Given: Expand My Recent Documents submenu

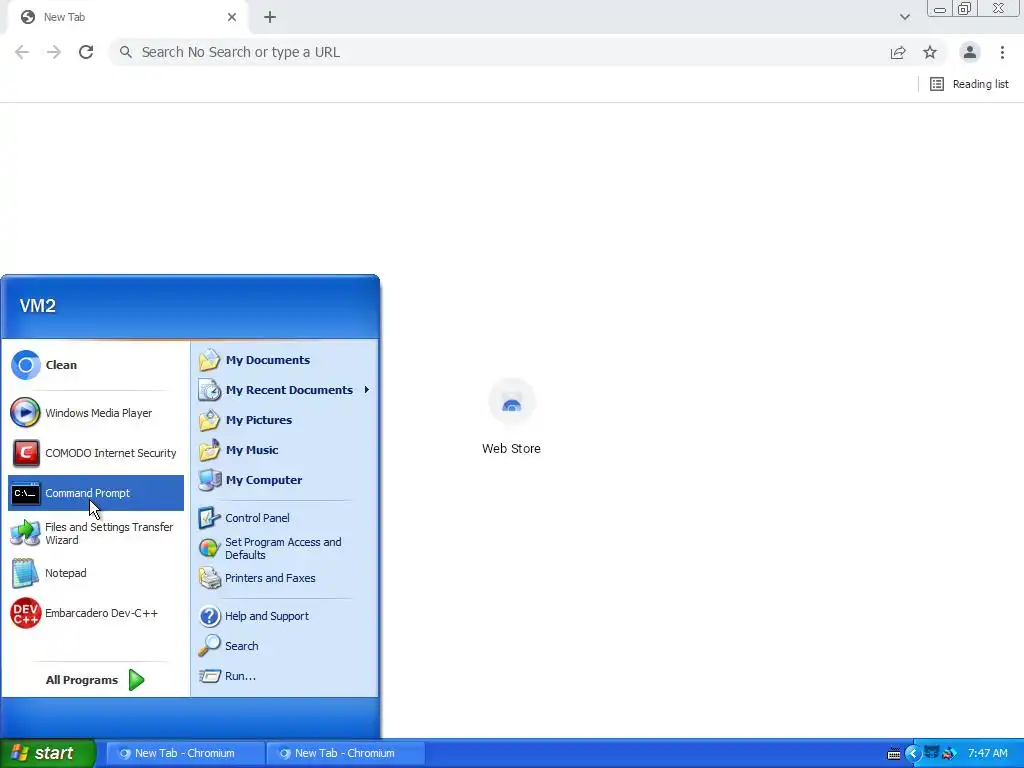Looking at the screenshot, I should pos(284,390).
